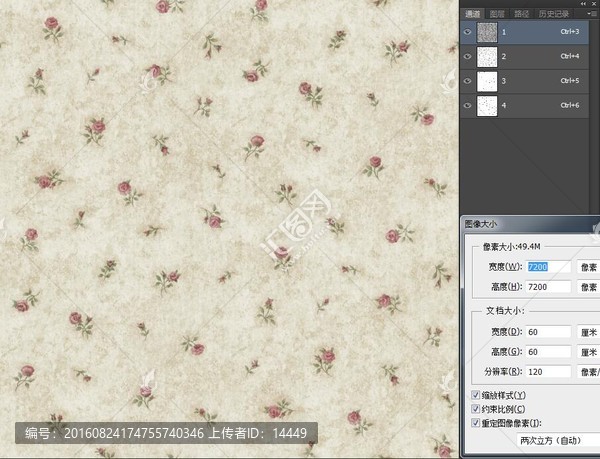The width and height of the screenshot is (600, 459).
Task: Toggle visibility of channel 3
Action: click(467, 81)
